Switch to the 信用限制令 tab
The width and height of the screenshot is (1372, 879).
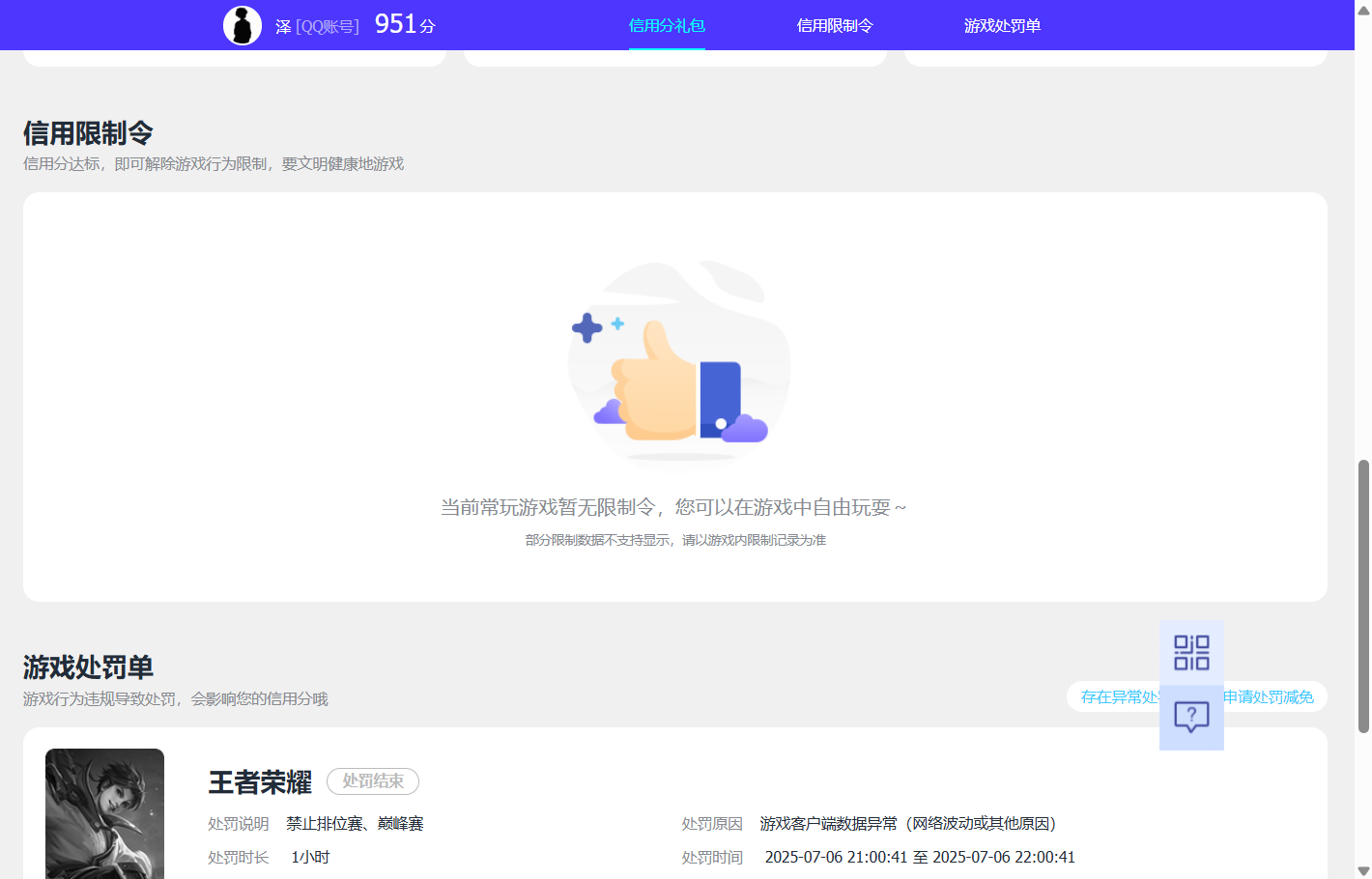(x=835, y=26)
